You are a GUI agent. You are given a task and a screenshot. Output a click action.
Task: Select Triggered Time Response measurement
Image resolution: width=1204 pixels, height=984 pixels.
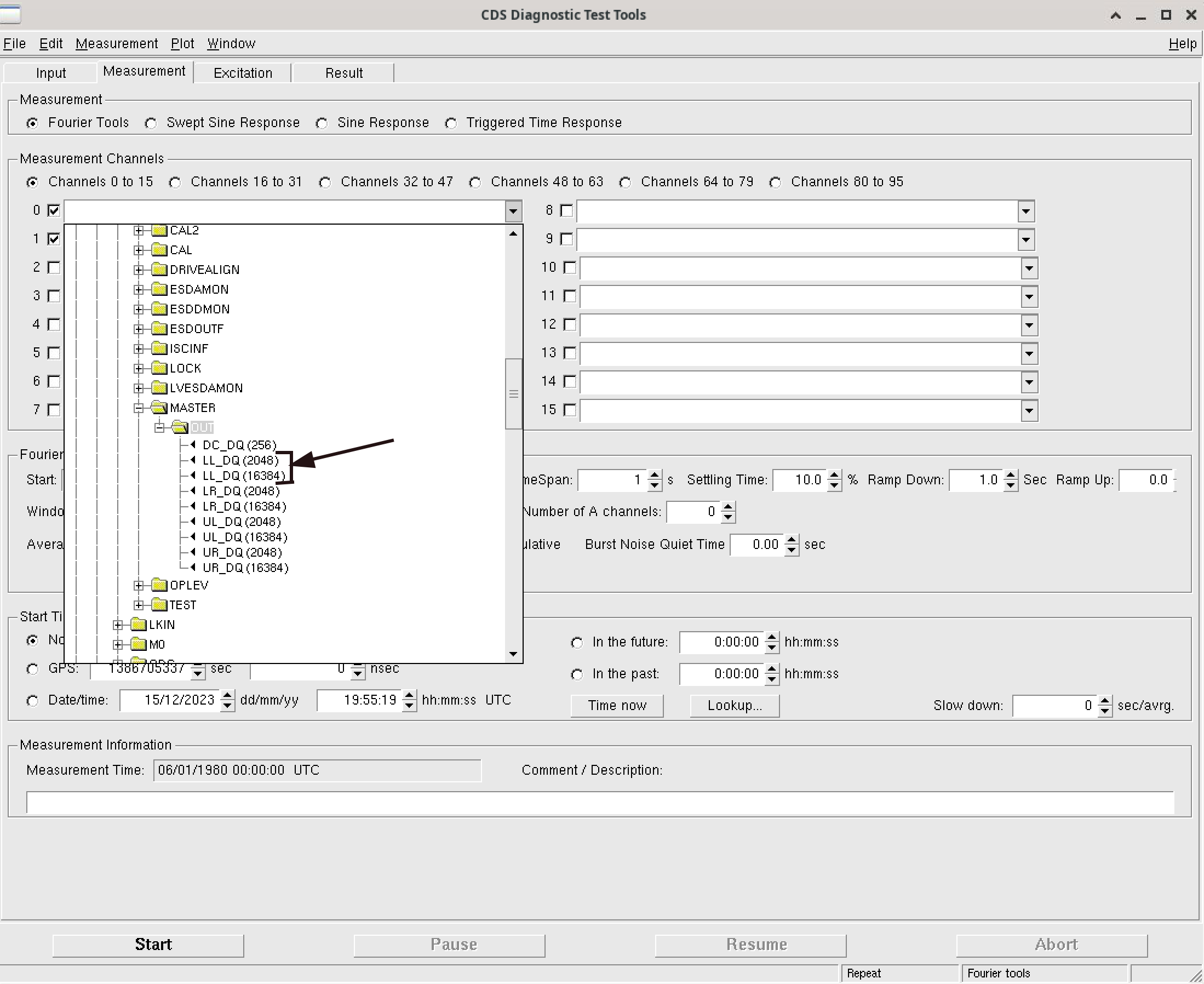click(451, 123)
